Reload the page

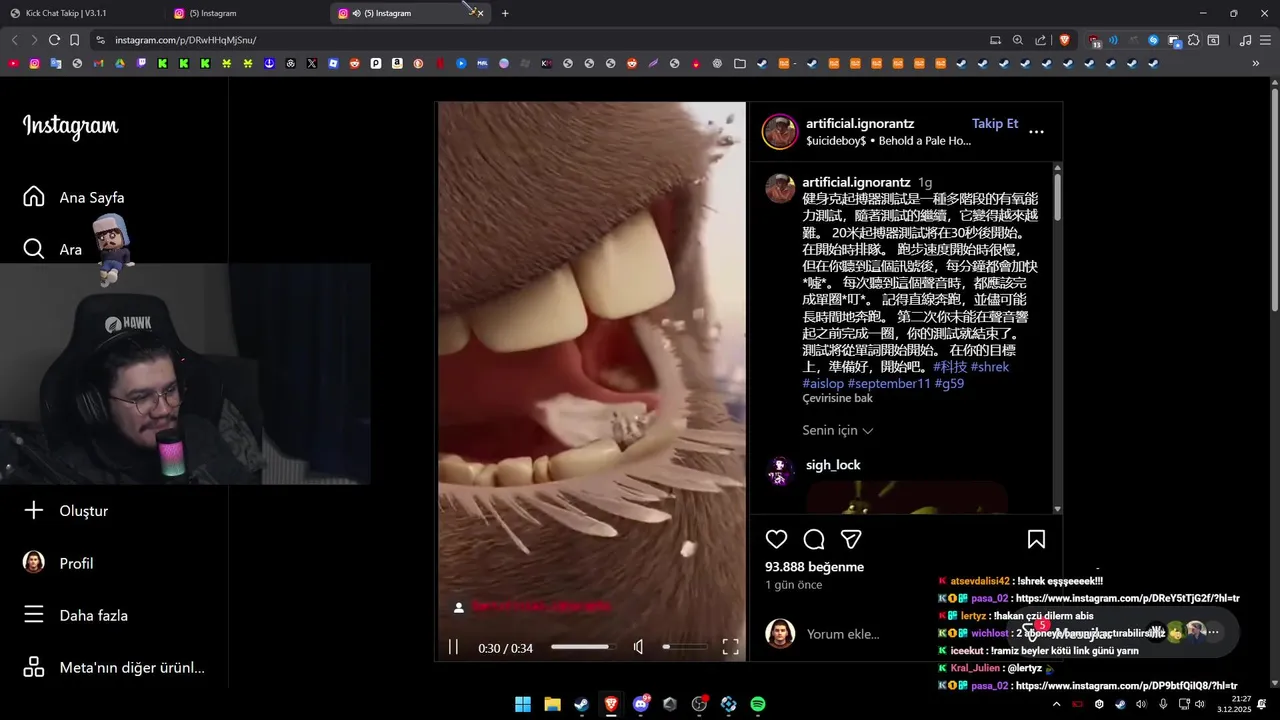tap(54, 40)
